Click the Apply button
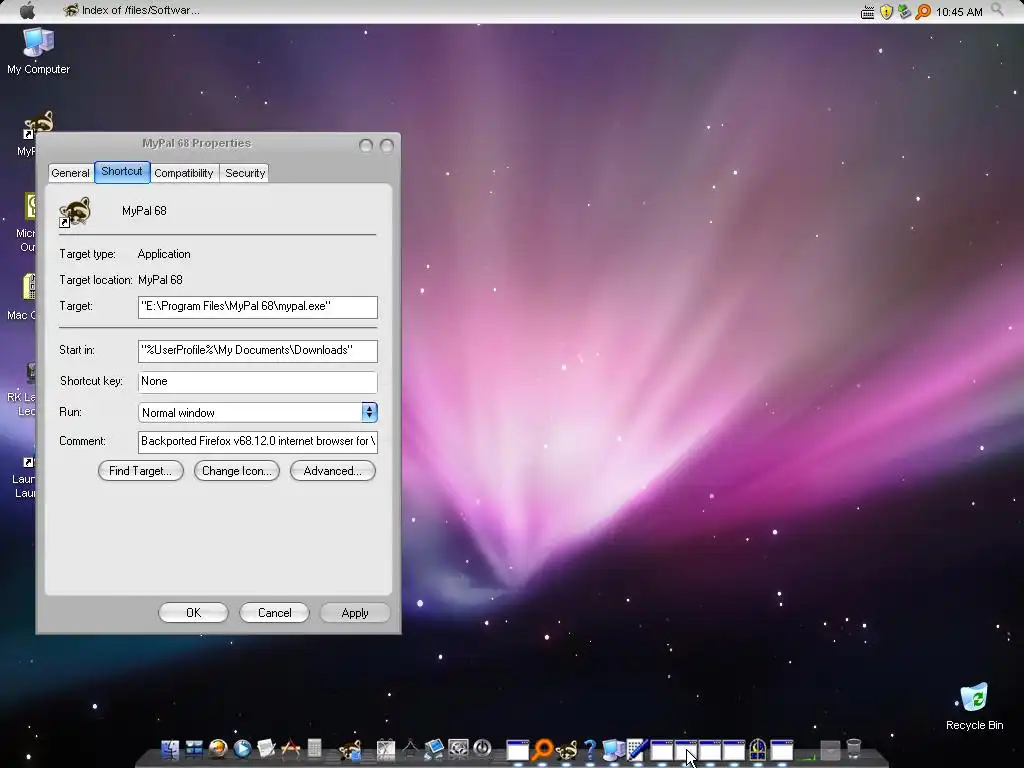 coord(355,613)
